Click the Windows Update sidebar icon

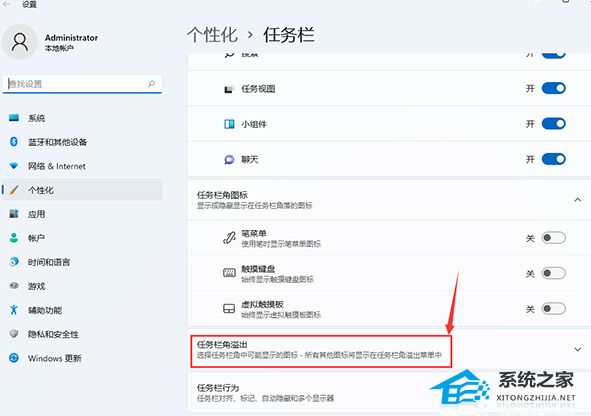click(x=14, y=358)
